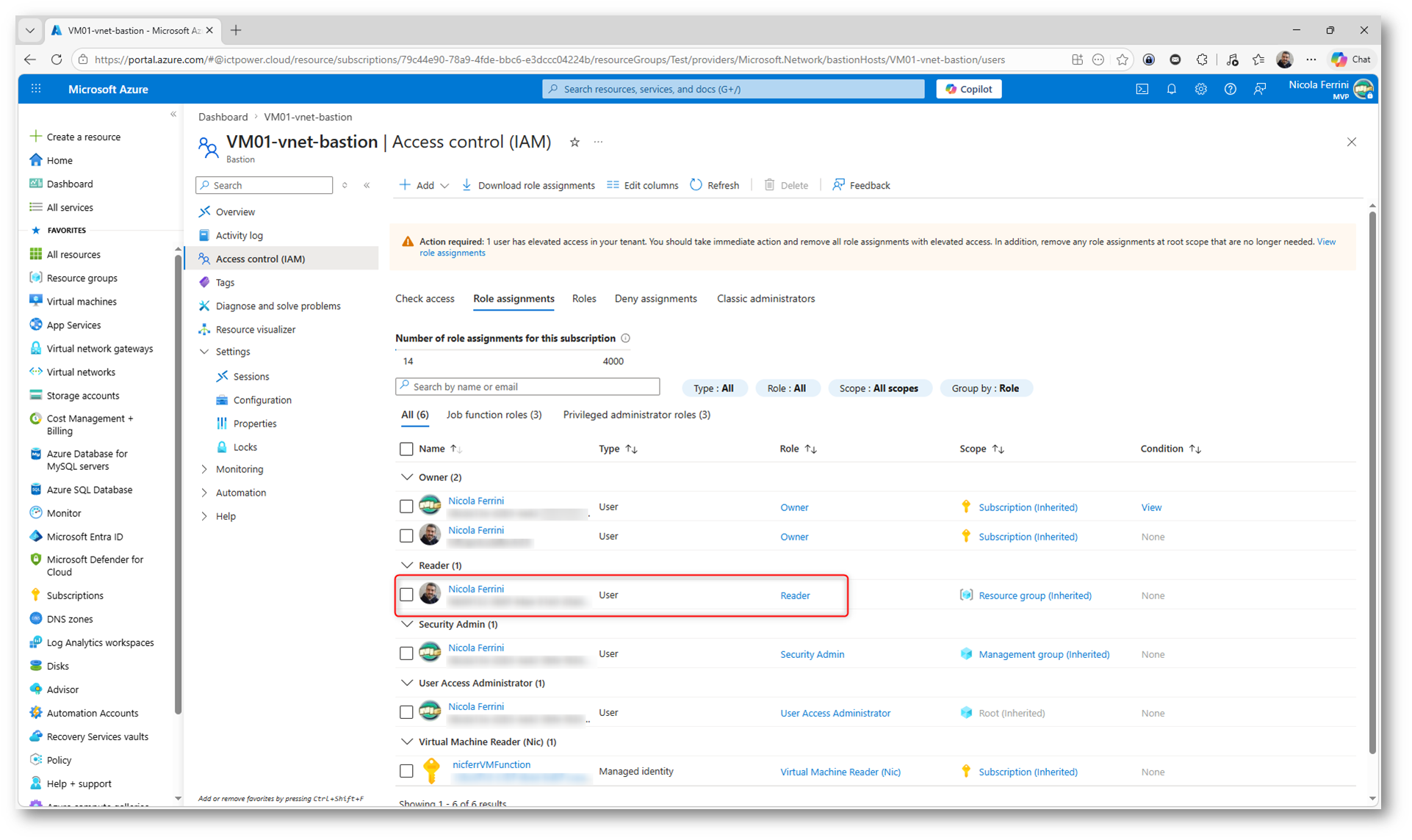The height and width of the screenshot is (840, 1412).
Task: Favorite this resource with the star icon
Action: 574,142
